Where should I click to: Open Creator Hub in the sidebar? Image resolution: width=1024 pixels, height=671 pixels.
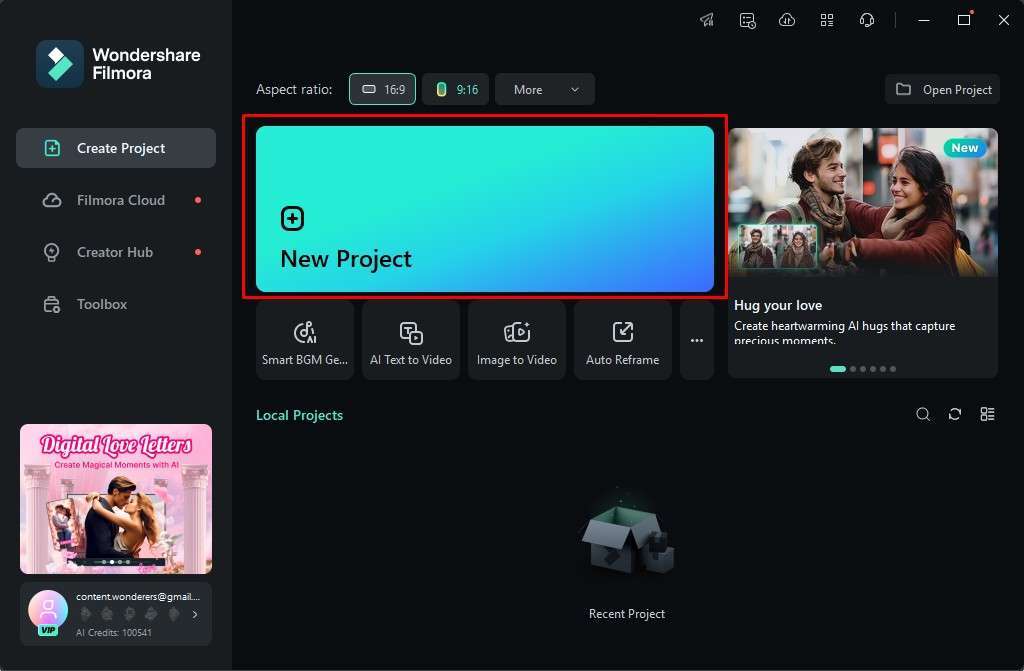pos(116,252)
